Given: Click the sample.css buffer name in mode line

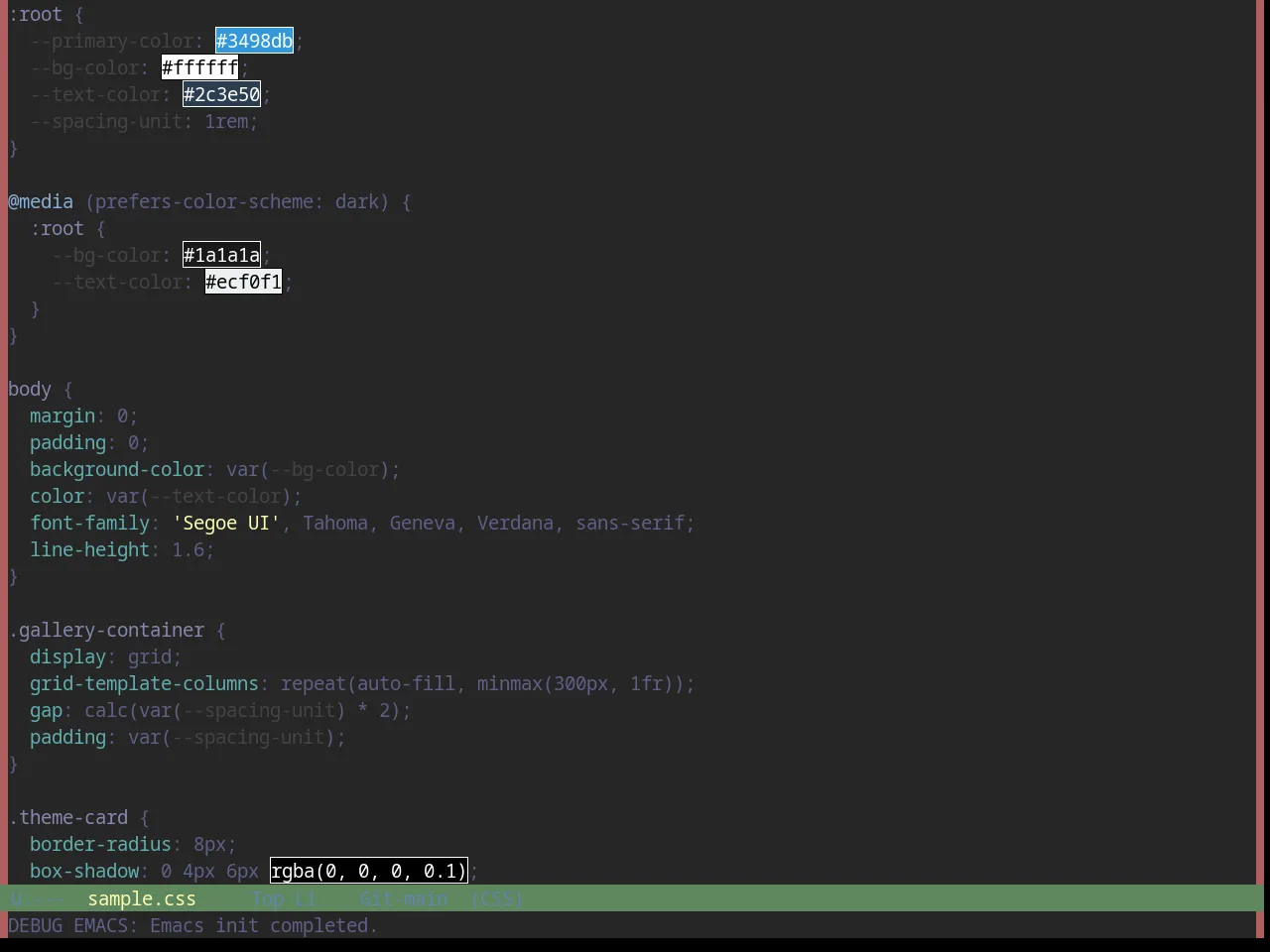Looking at the screenshot, I should pos(142,898).
